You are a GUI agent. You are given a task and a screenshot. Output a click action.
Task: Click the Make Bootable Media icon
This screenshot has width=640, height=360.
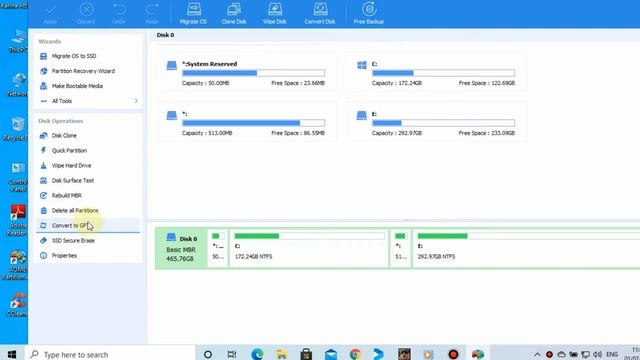click(x=44, y=86)
